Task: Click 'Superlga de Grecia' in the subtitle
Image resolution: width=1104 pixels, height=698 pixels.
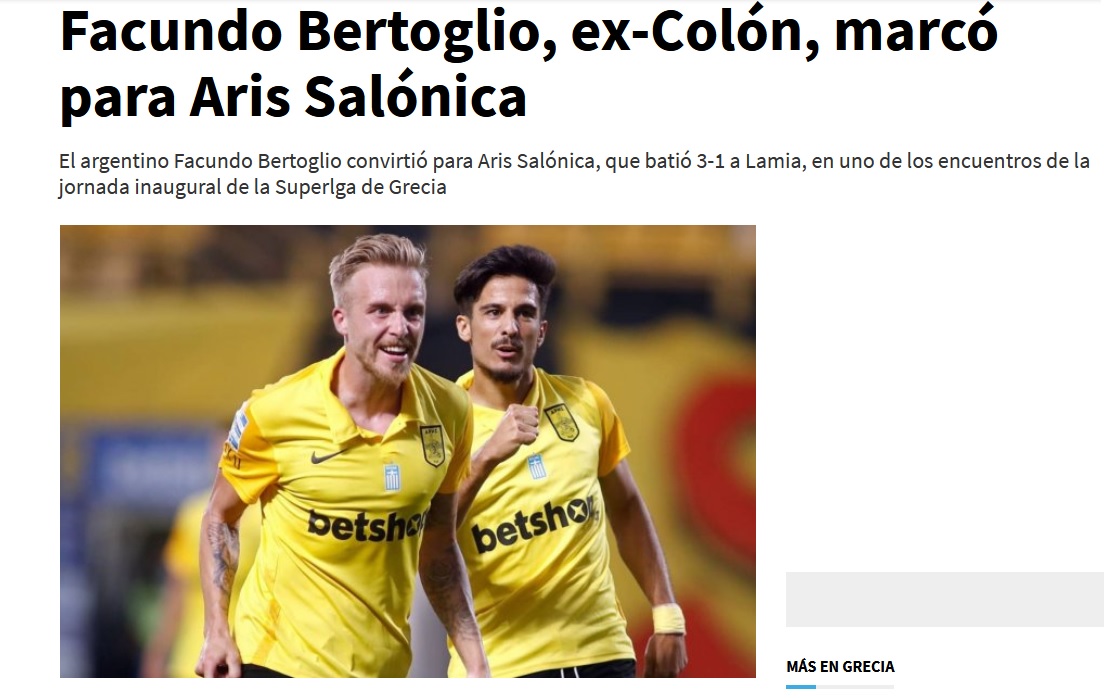Action: [360, 187]
